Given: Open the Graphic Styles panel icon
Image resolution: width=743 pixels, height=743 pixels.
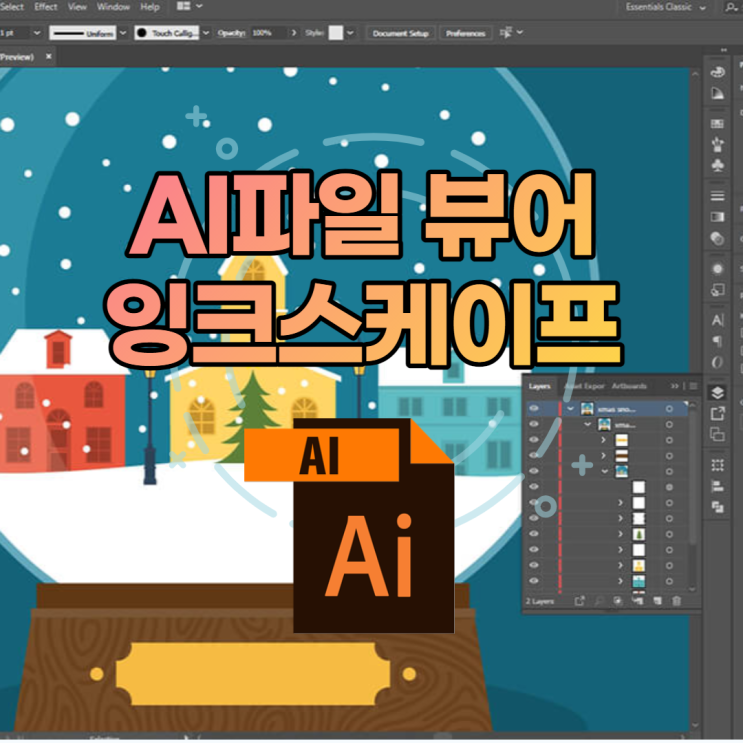Looking at the screenshot, I should pyautogui.click(x=717, y=290).
